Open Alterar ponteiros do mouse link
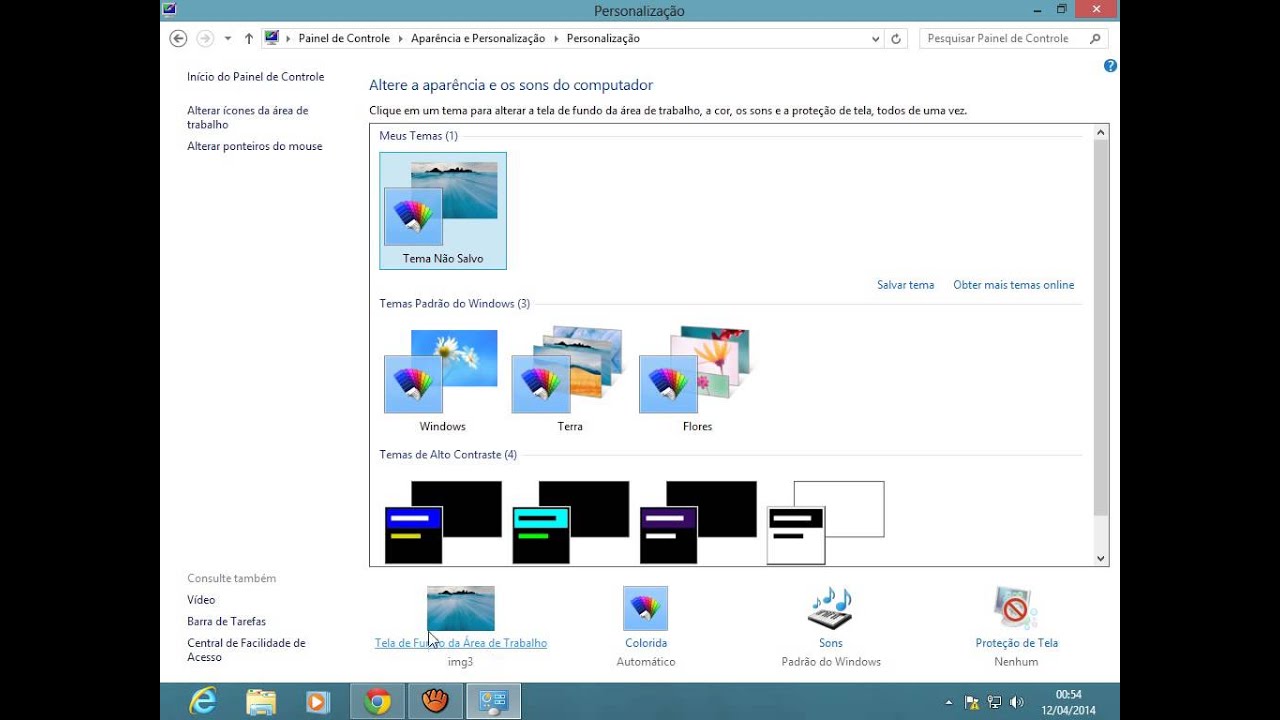Image resolution: width=1280 pixels, height=720 pixels. click(x=255, y=146)
